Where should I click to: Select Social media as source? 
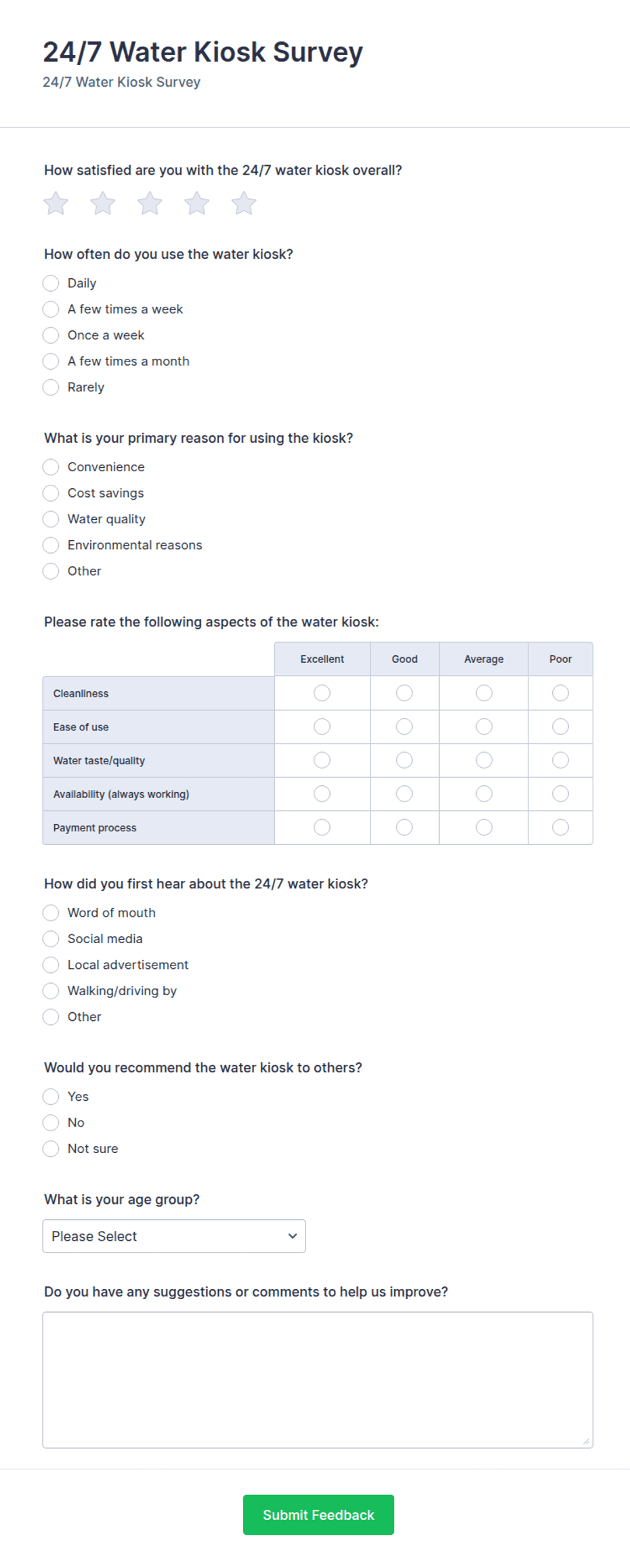click(51, 938)
